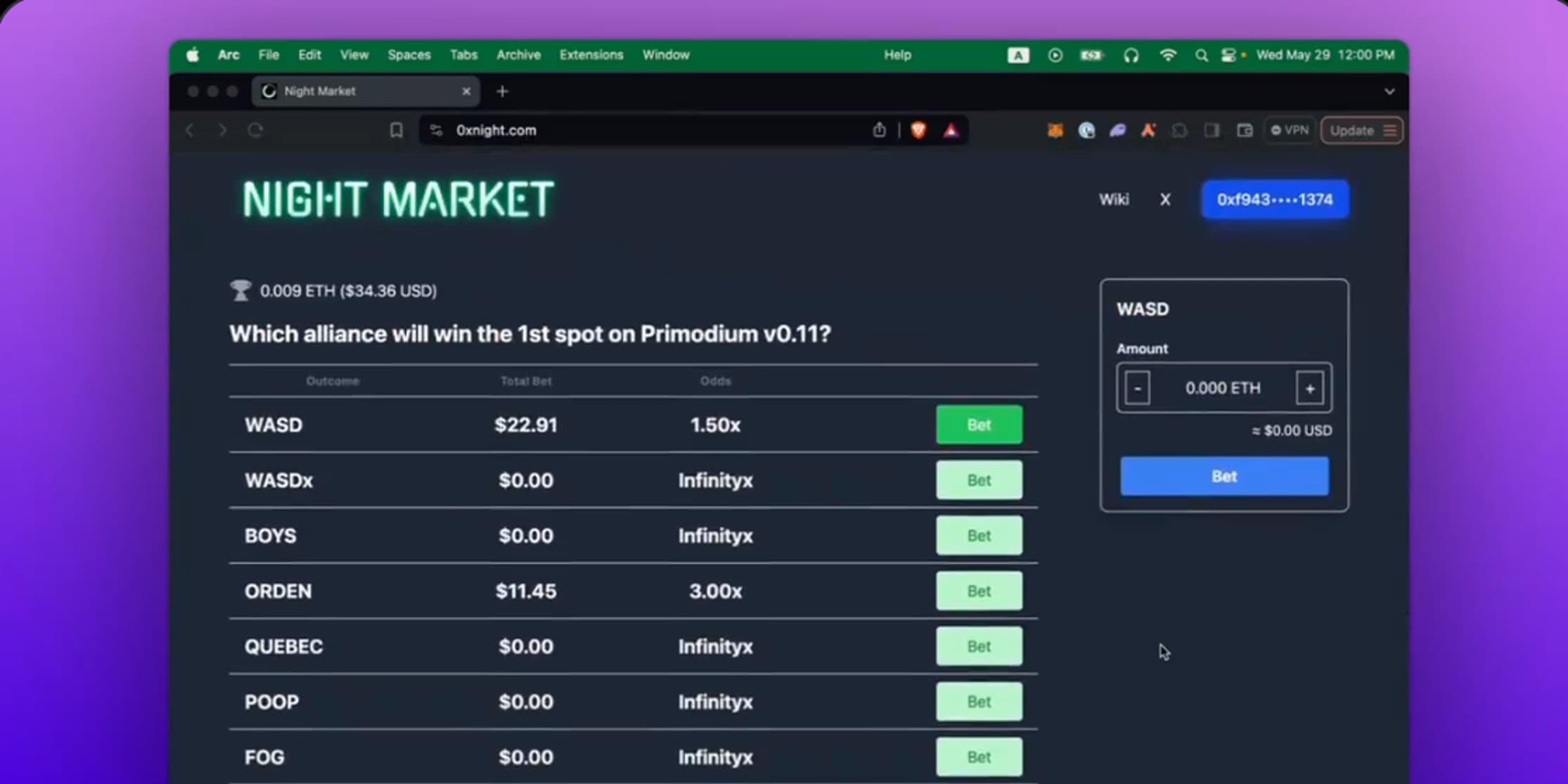Go back in browser history
Viewport: 1568px width, 784px height.
(190, 130)
